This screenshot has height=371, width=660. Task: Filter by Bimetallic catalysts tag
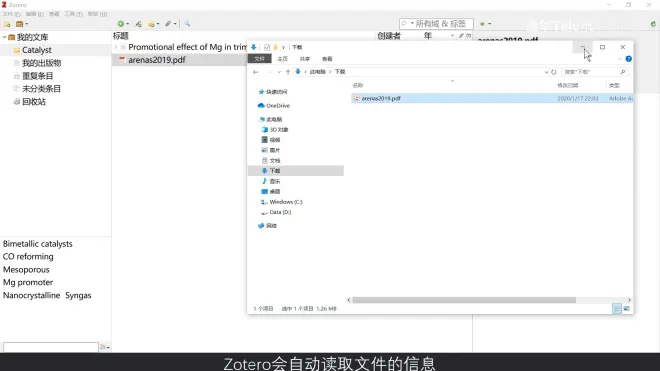coord(37,244)
